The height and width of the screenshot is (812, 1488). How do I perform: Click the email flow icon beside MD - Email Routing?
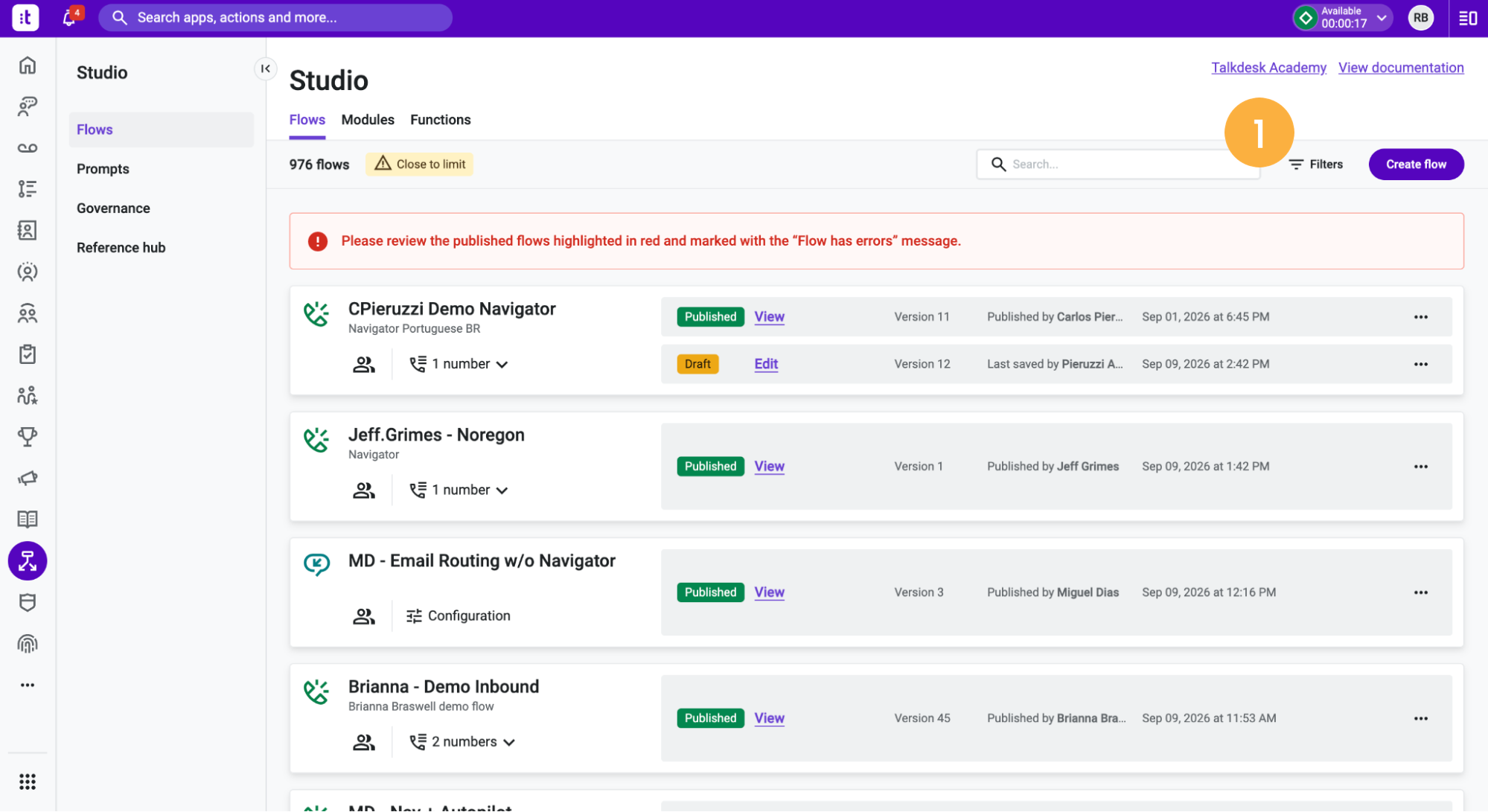point(316,564)
